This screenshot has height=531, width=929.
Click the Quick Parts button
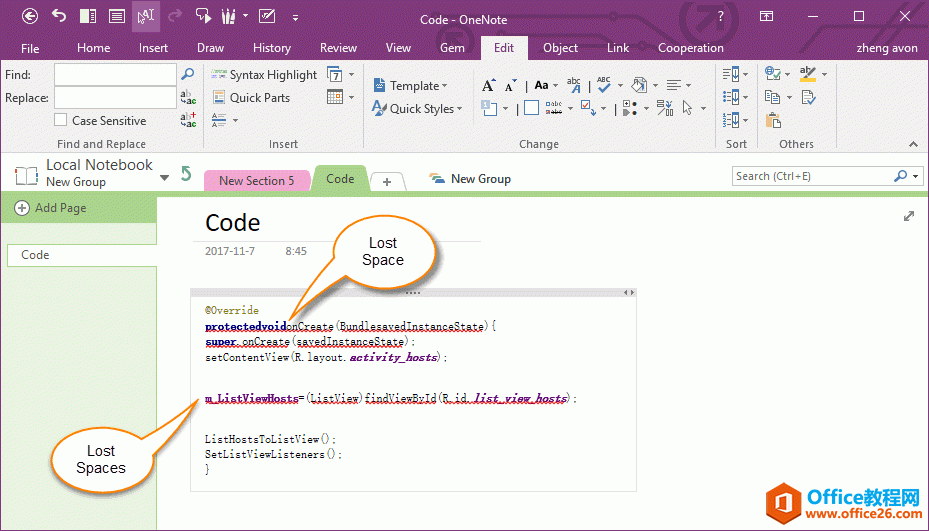click(x=251, y=98)
